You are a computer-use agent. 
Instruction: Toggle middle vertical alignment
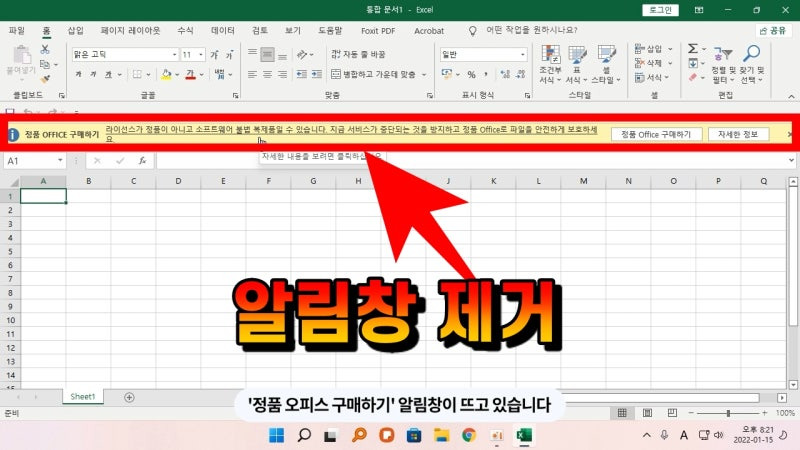coord(267,54)
